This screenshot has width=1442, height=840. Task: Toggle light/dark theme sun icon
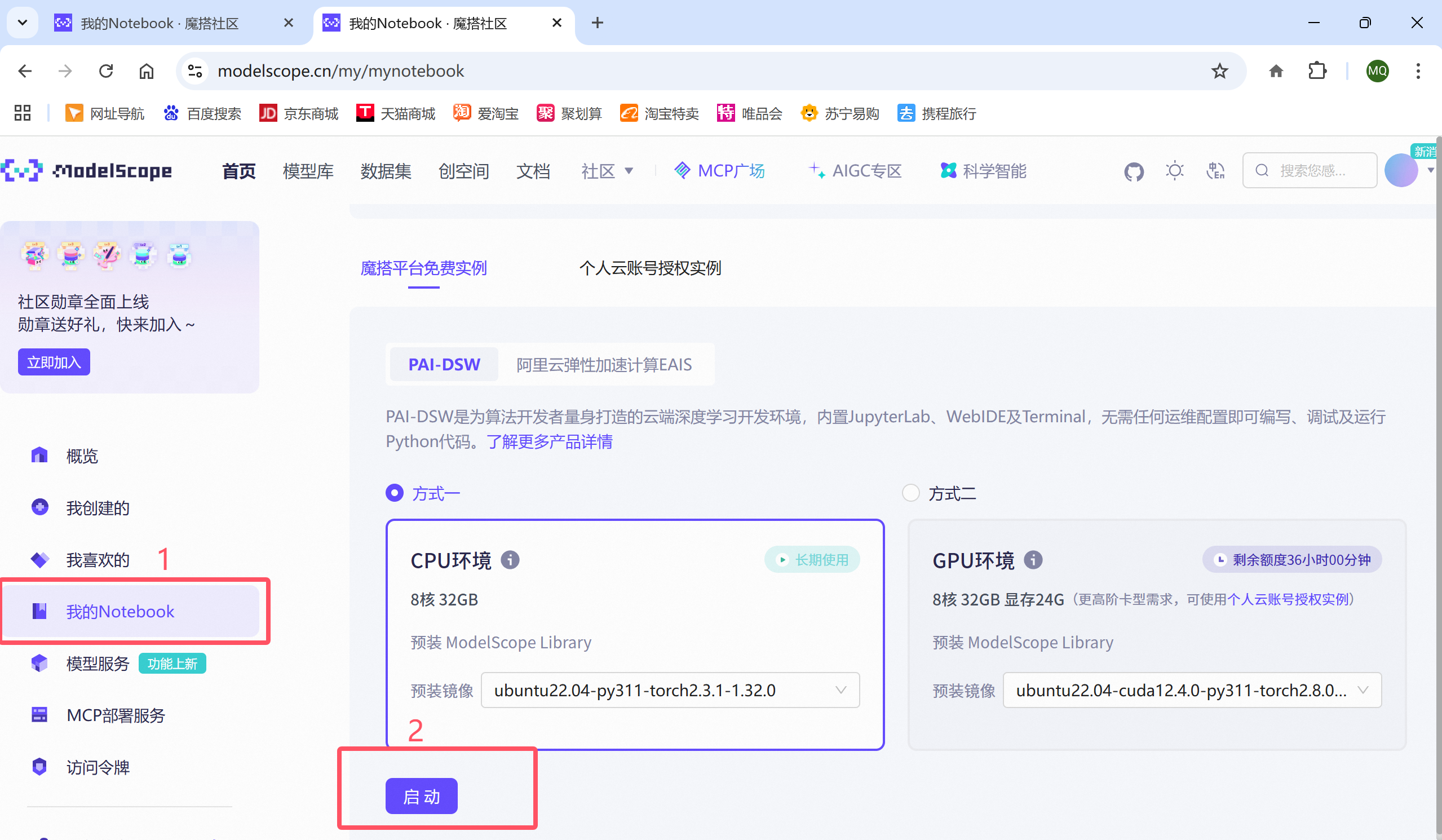[1174, 170]
